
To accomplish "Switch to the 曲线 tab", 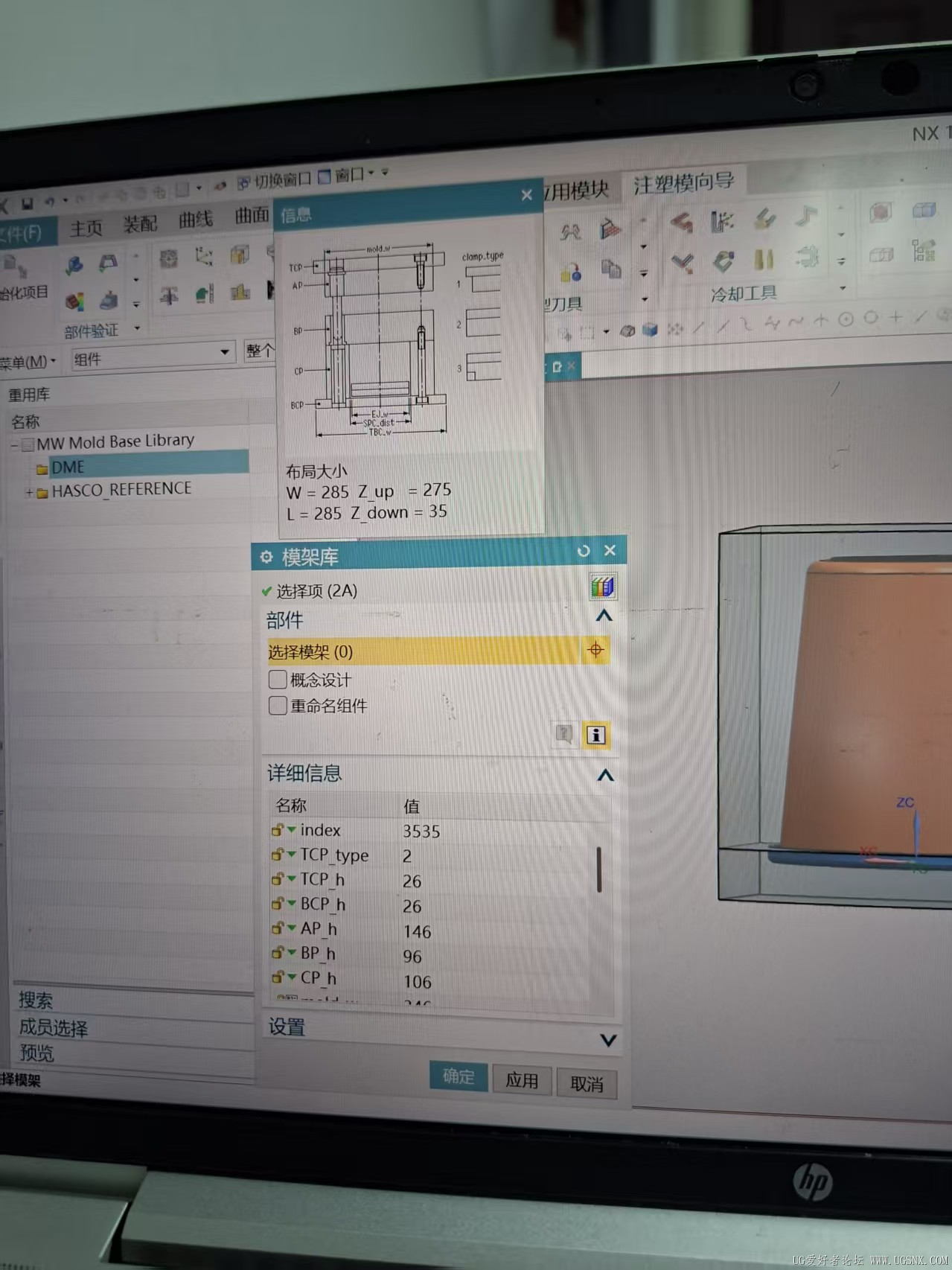I will [196, 219].
